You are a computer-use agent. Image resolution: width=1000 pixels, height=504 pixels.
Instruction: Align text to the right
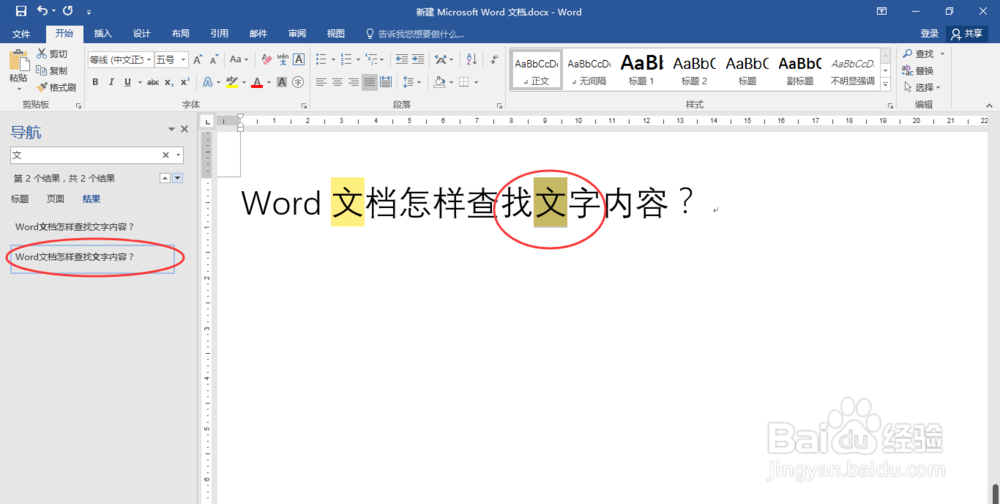point(353,82)
